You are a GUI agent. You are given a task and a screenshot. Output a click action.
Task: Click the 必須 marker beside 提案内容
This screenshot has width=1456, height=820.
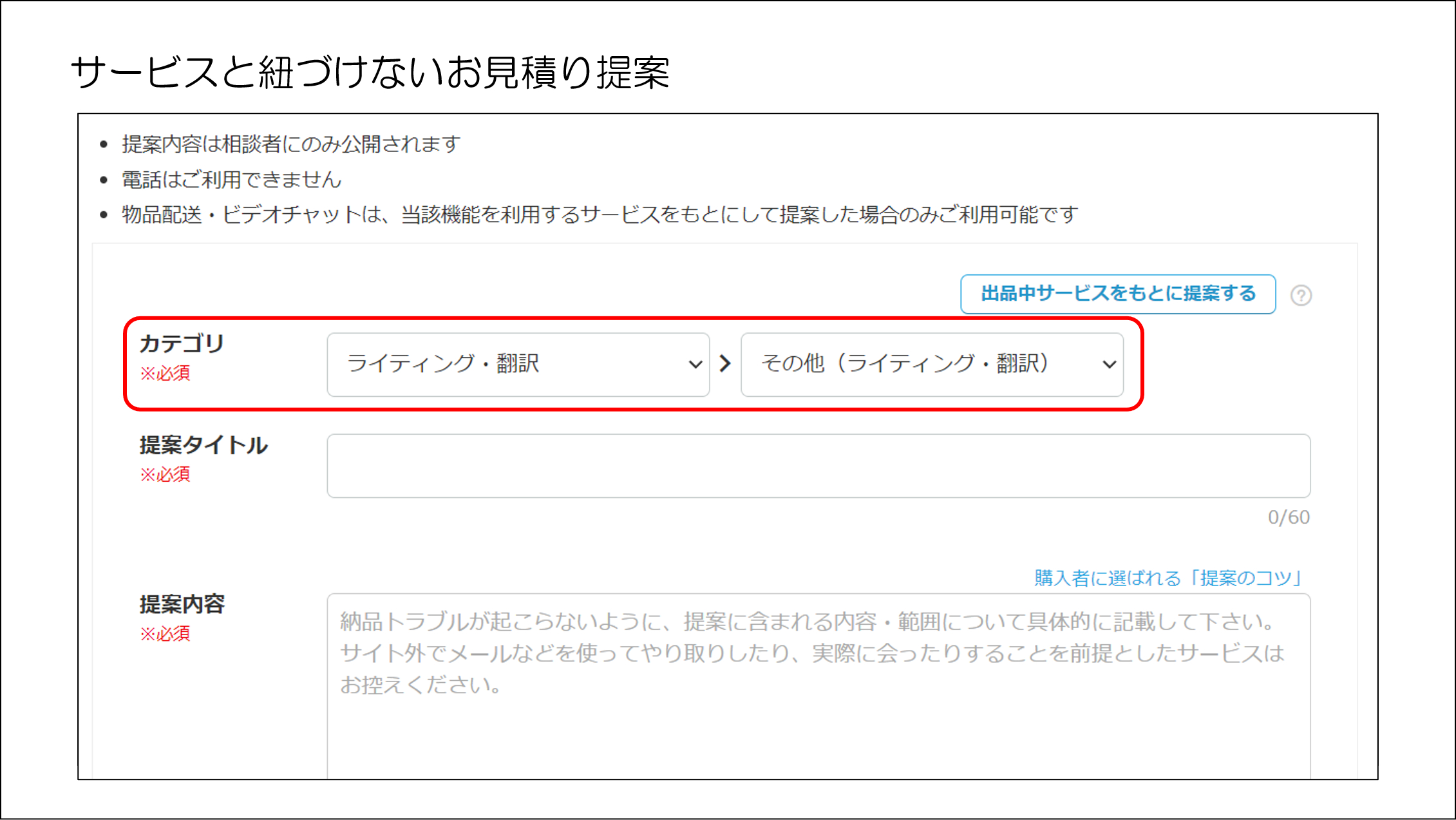(x=165, y=634)
